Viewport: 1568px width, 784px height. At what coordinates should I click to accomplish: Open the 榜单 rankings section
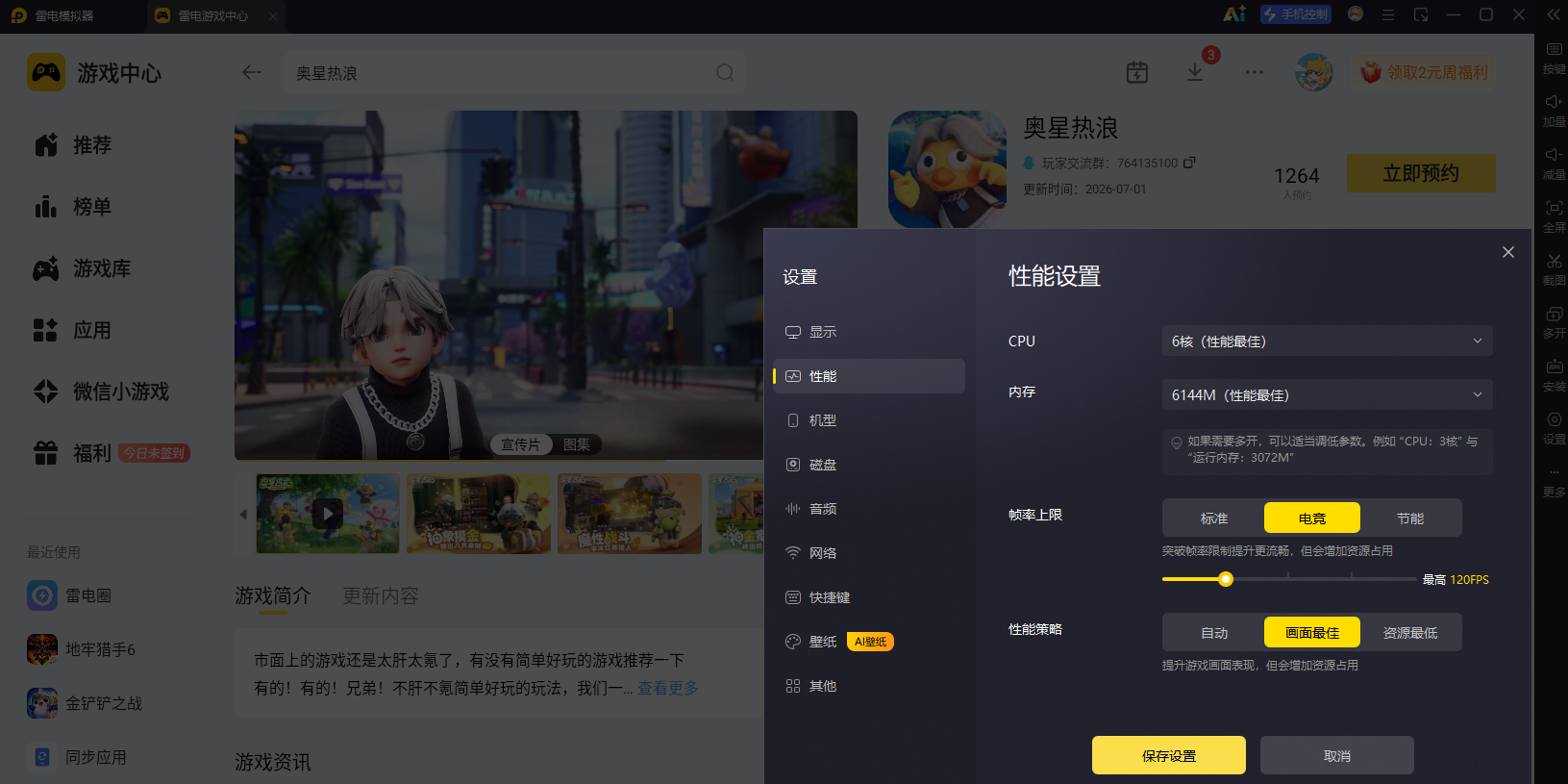[73, 207]
